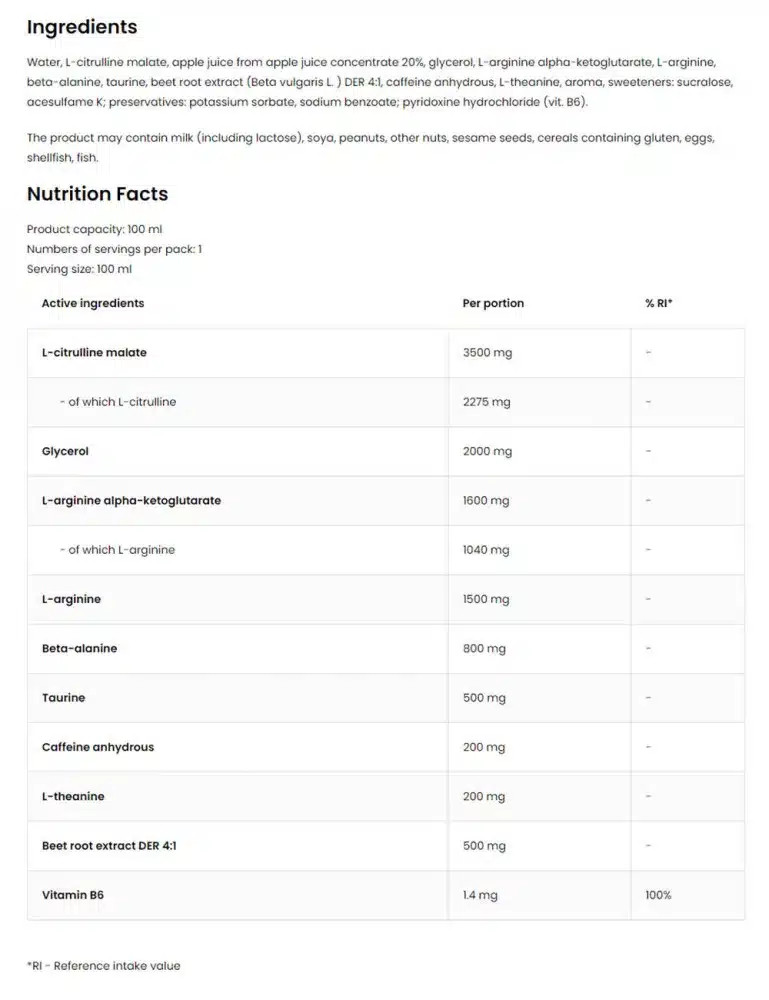This screenshot has height=1000, width=769.
Task: Click the Nutrition Facts heading
Action: point(97,194)
